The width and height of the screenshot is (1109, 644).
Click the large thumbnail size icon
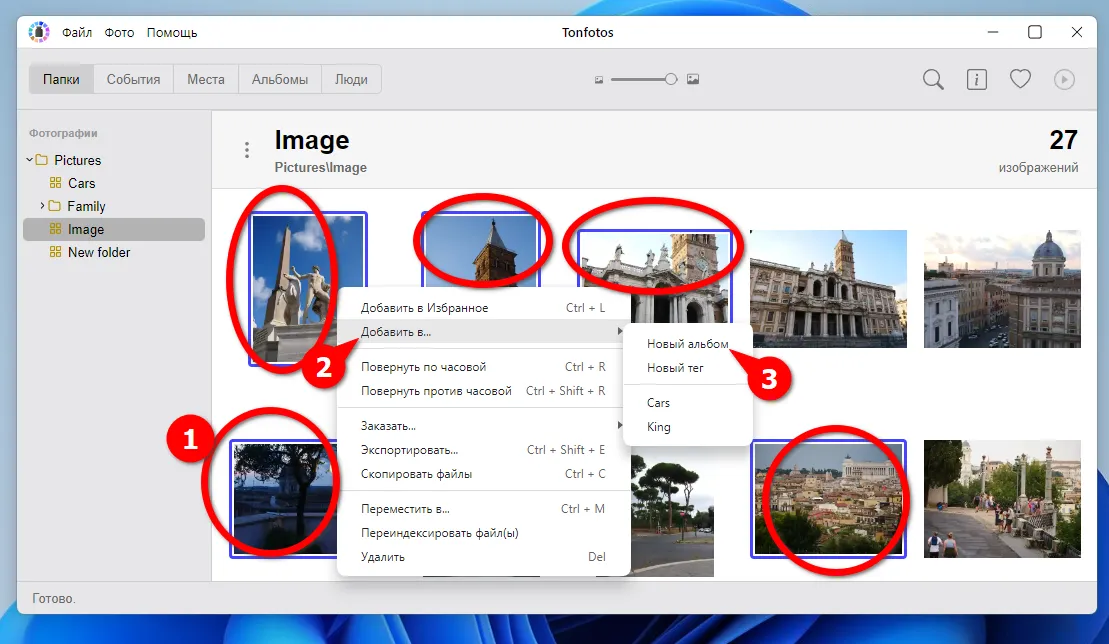pos(693,80)
